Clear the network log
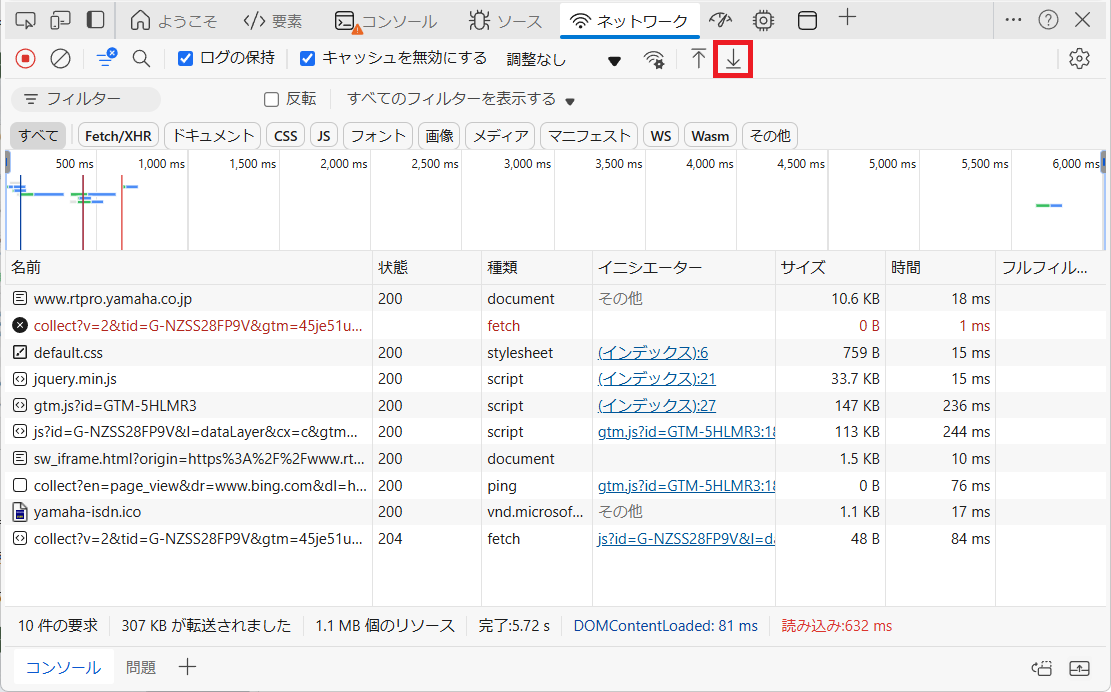 click(x=60, y=59)
